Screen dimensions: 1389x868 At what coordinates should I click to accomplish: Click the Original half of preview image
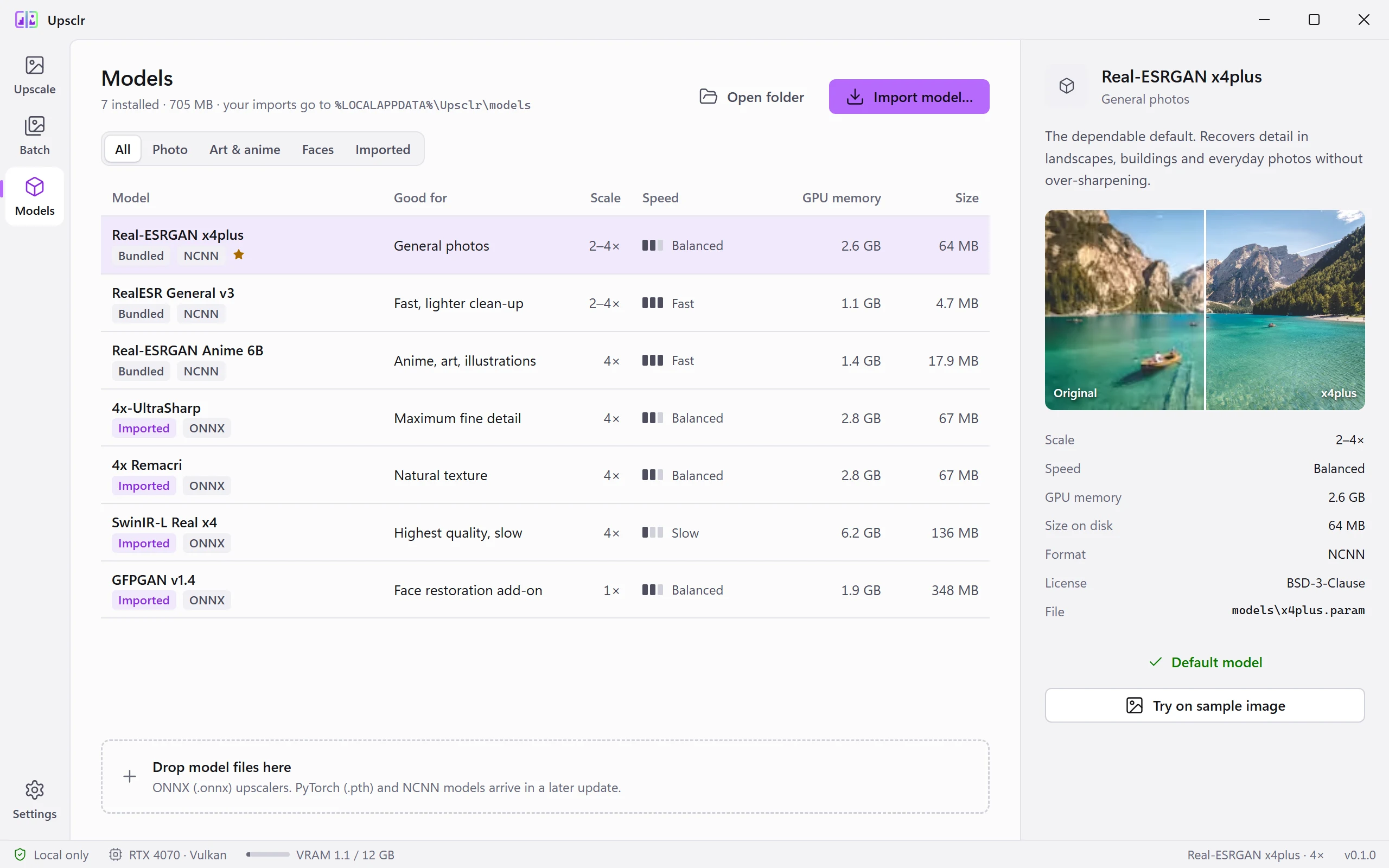(x=1124, y=310)
